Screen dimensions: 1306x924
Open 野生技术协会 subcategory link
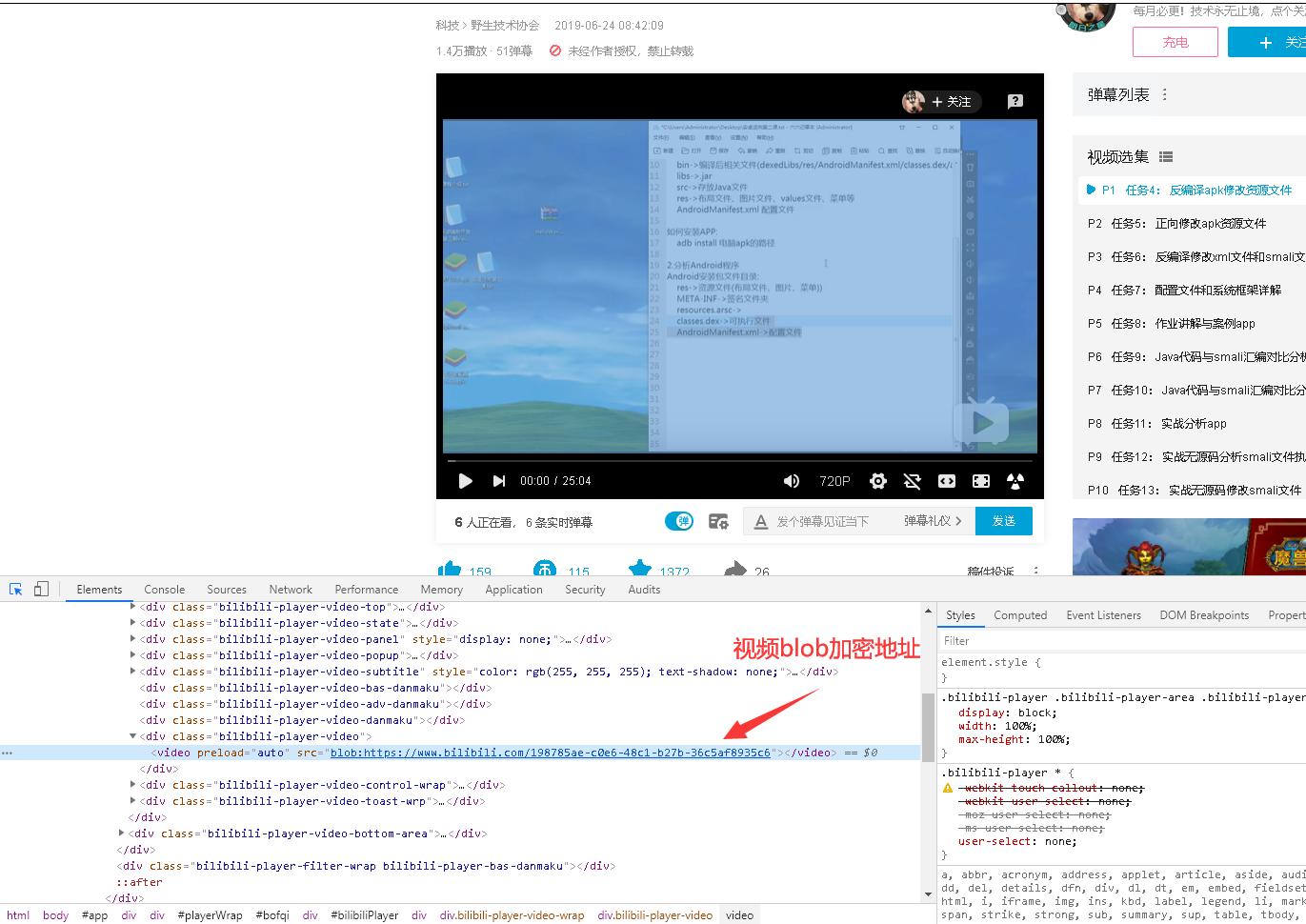click(505, 26)
